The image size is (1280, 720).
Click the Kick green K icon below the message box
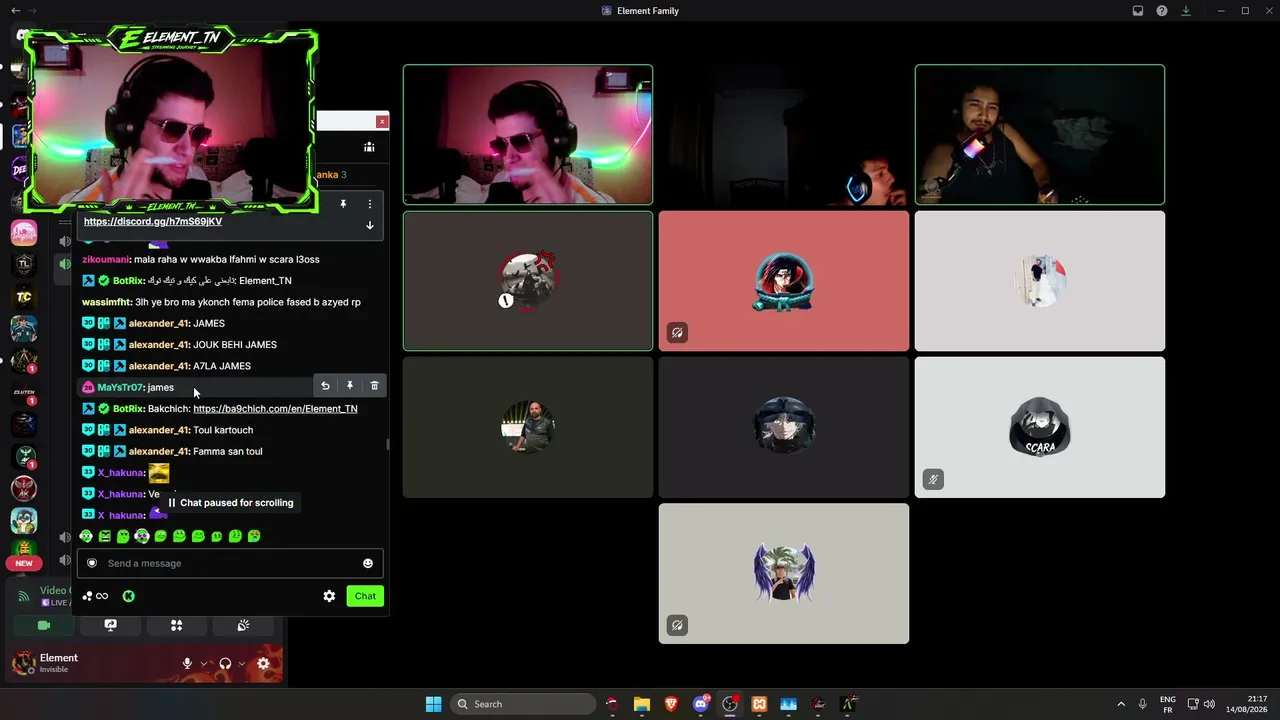tap(128, 596)
